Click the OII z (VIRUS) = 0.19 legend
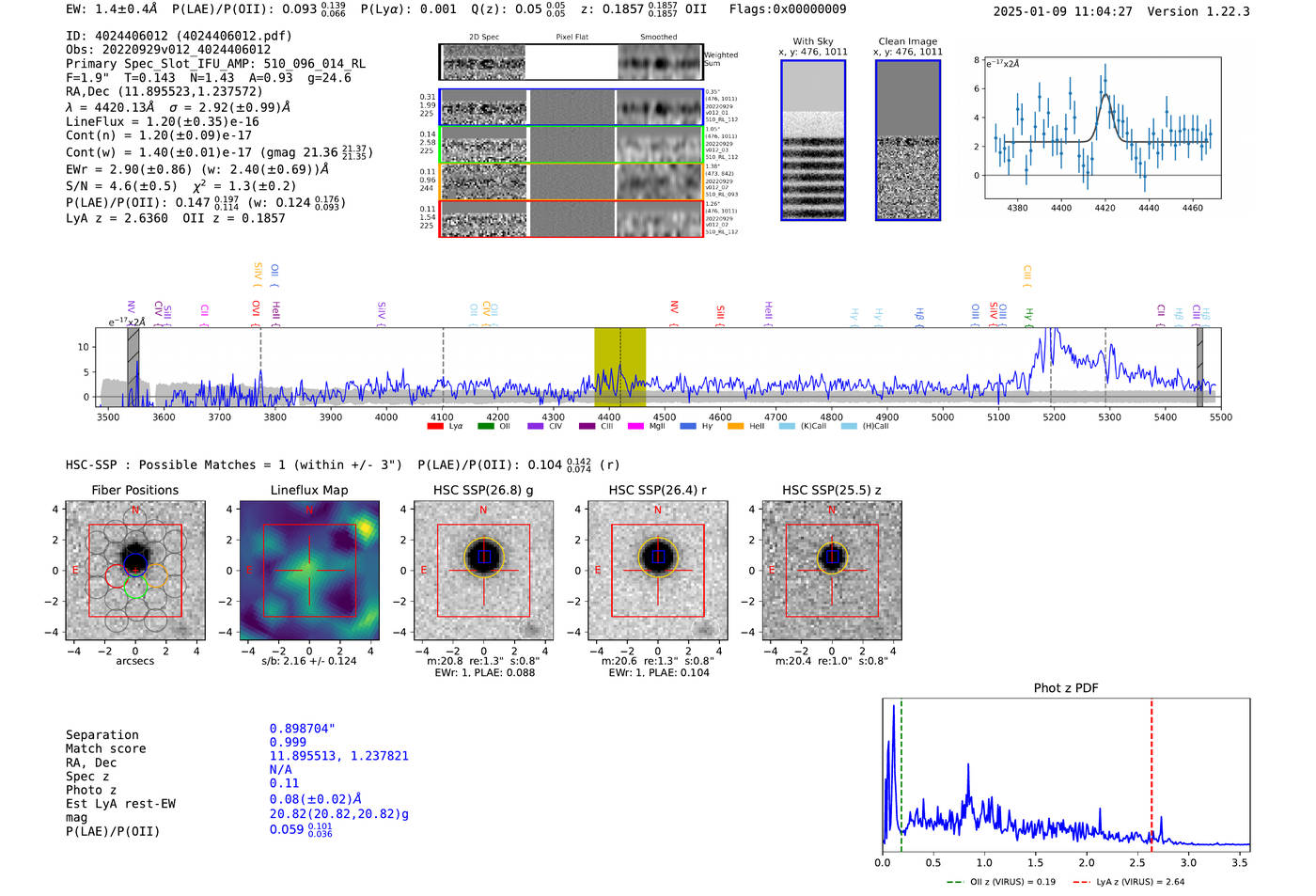This screenshot has width=1316, height=896. click(1001, 882)
